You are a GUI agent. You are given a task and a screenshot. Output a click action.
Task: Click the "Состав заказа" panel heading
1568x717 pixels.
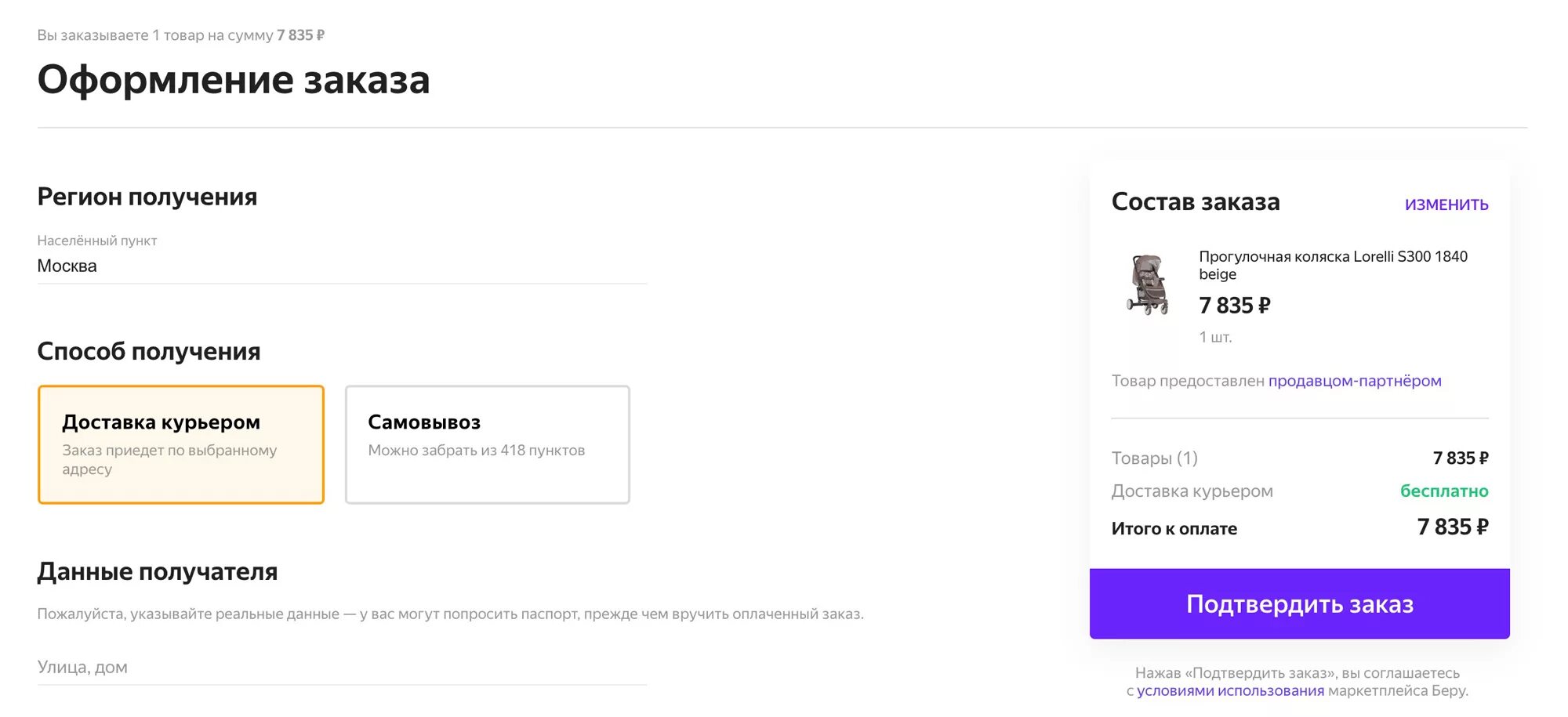point(1195,202)
